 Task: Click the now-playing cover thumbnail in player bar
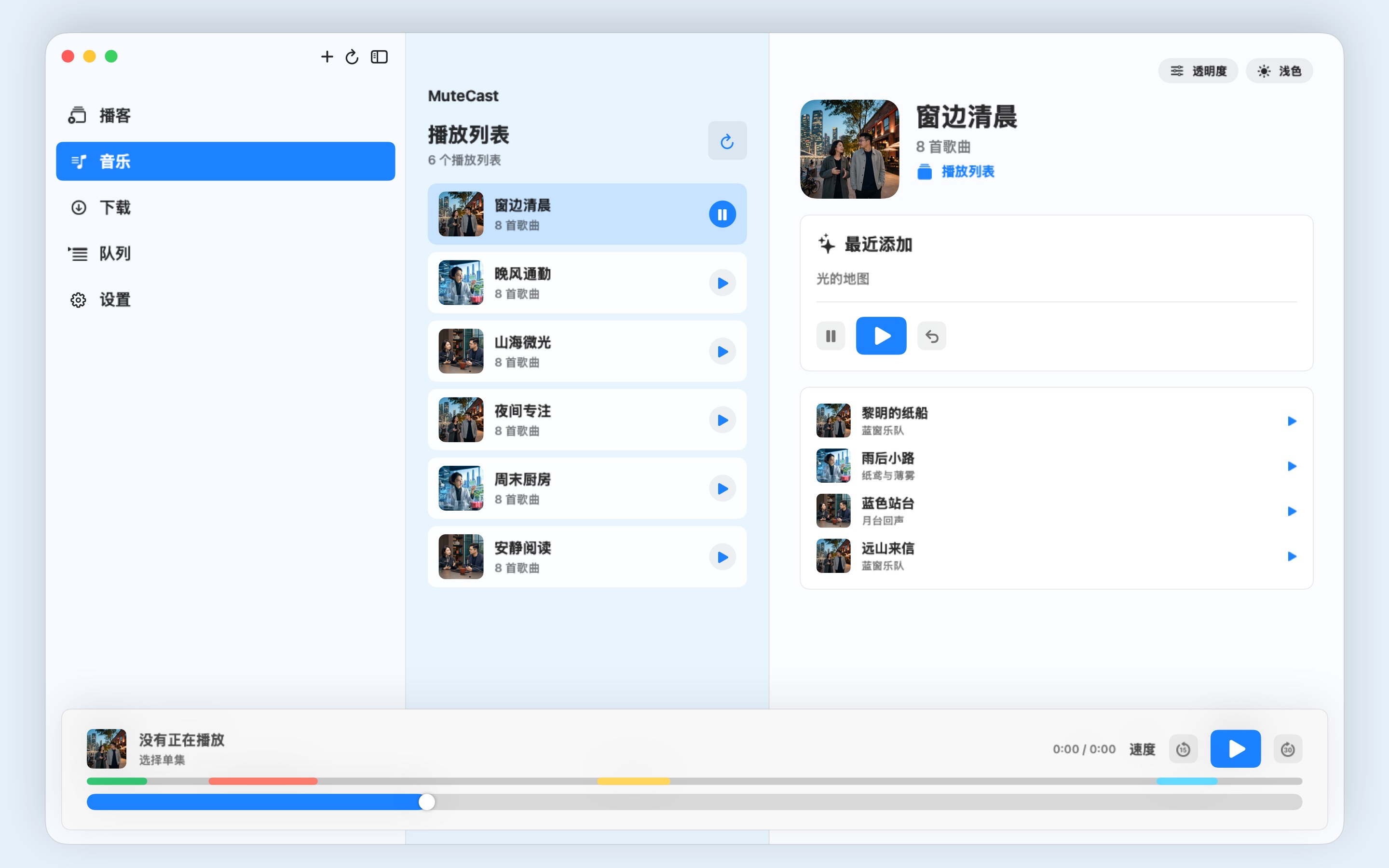pyautogui.click(x=106, y=748)
